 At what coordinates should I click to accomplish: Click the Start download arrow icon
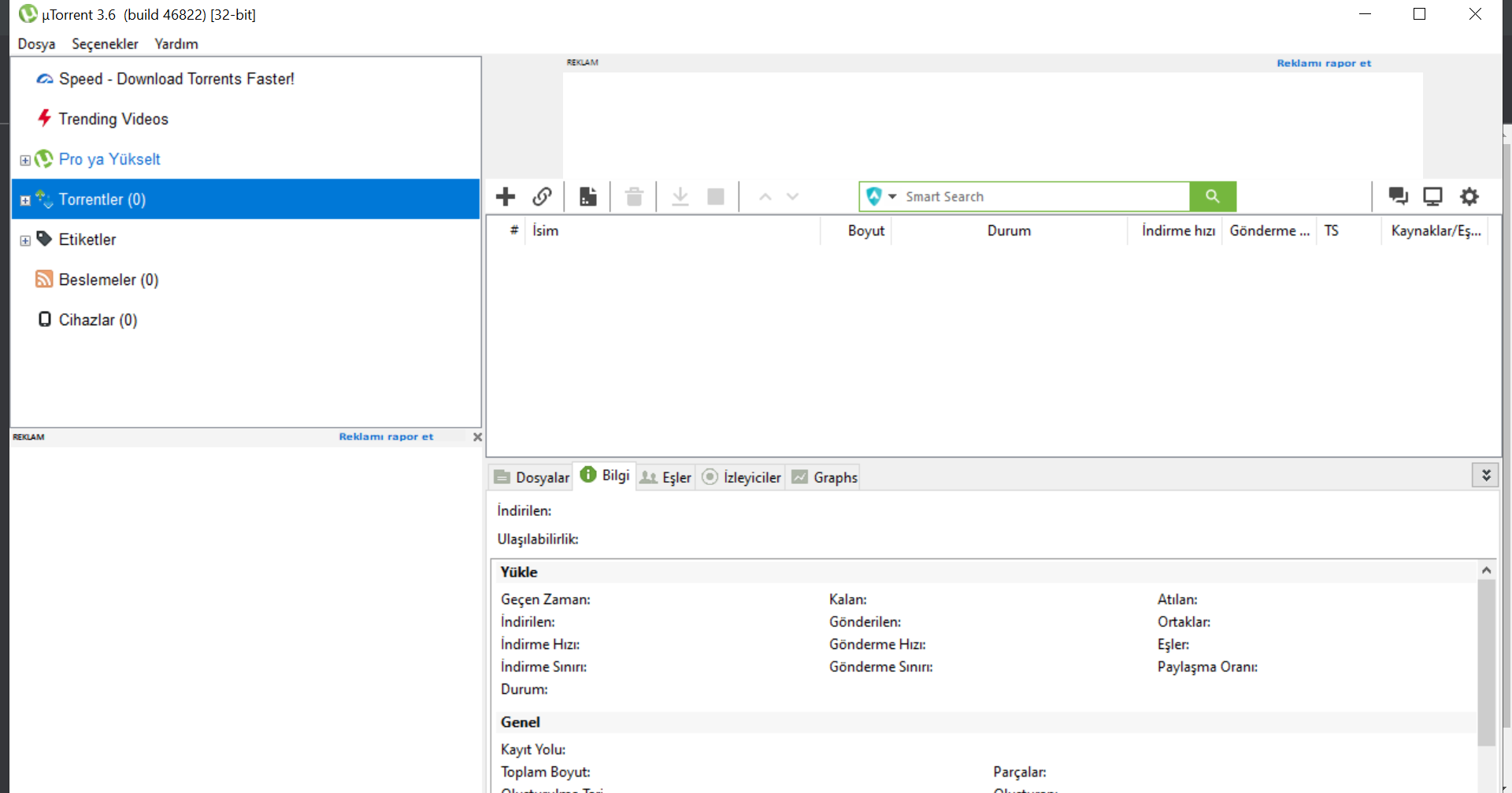[x=680, y=196]
